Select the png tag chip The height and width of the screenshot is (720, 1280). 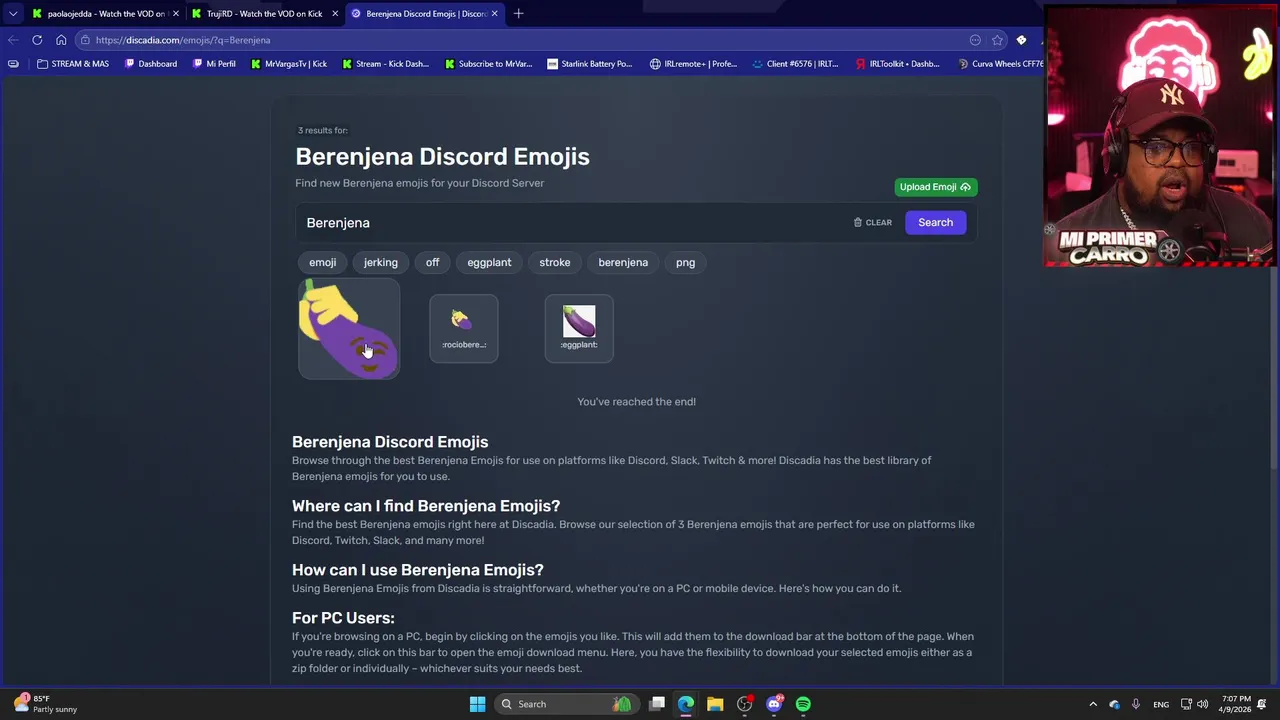(x=685, y=263)
